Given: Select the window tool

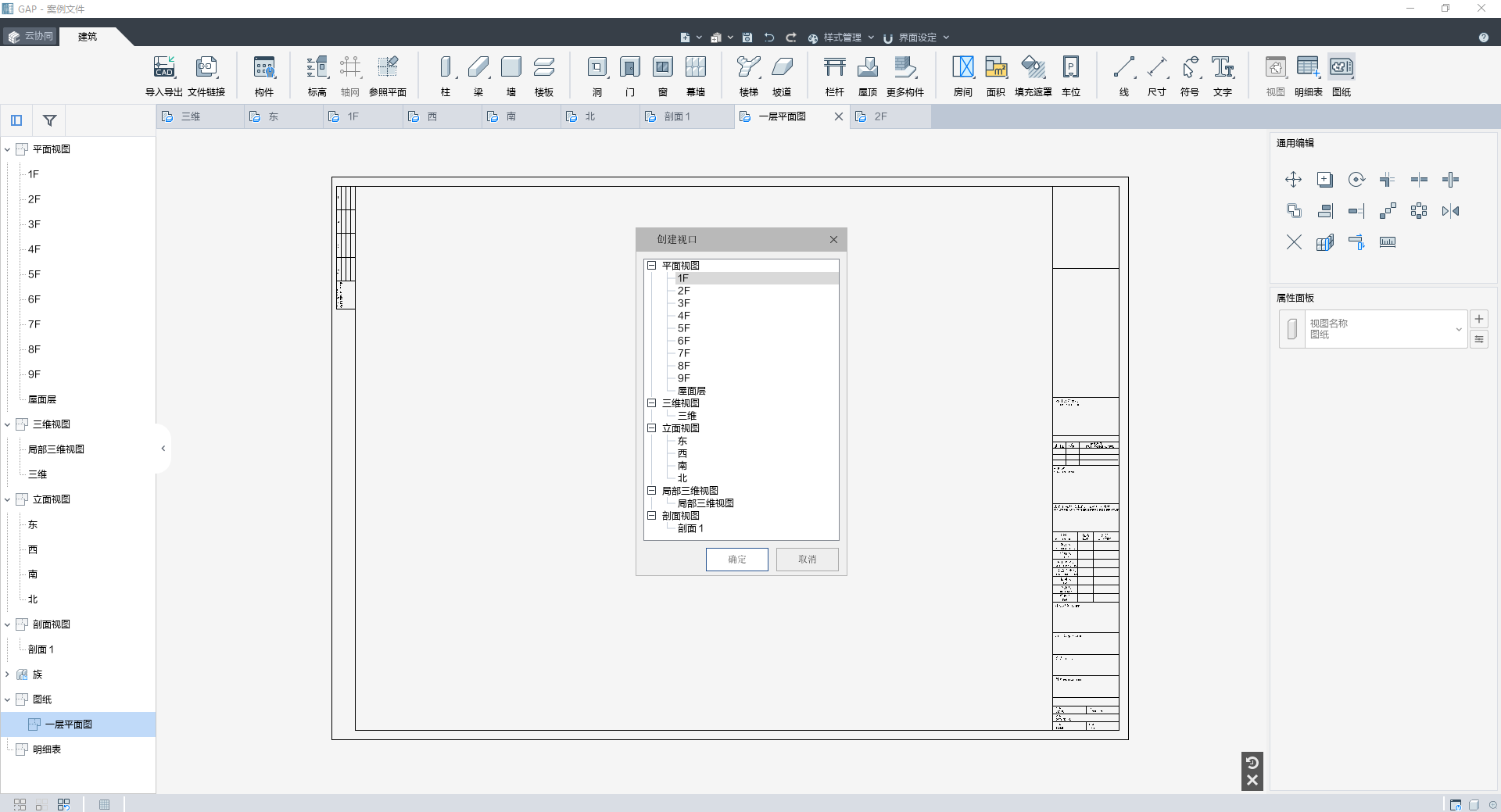Looking at the screenshot, I should click(x=663, y=76).
